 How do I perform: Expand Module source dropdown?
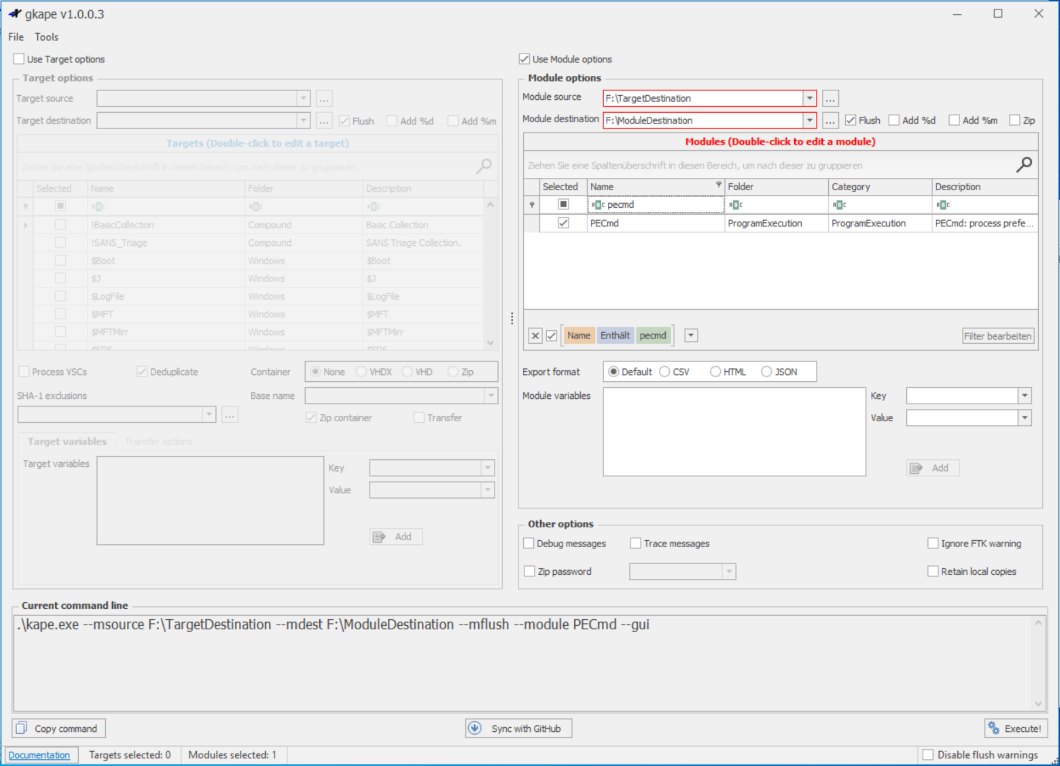(x=809, y=99)
